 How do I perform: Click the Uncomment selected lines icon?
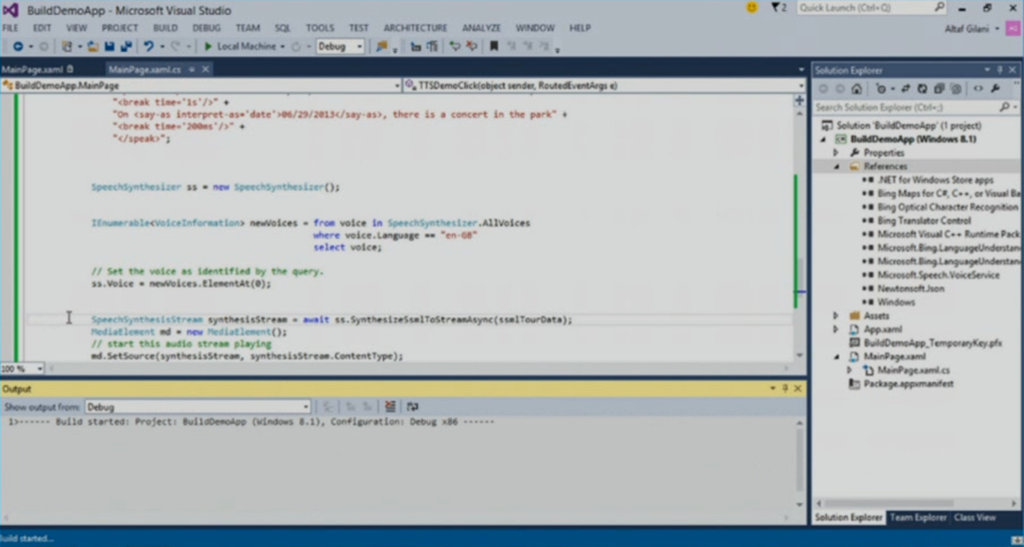472,46
